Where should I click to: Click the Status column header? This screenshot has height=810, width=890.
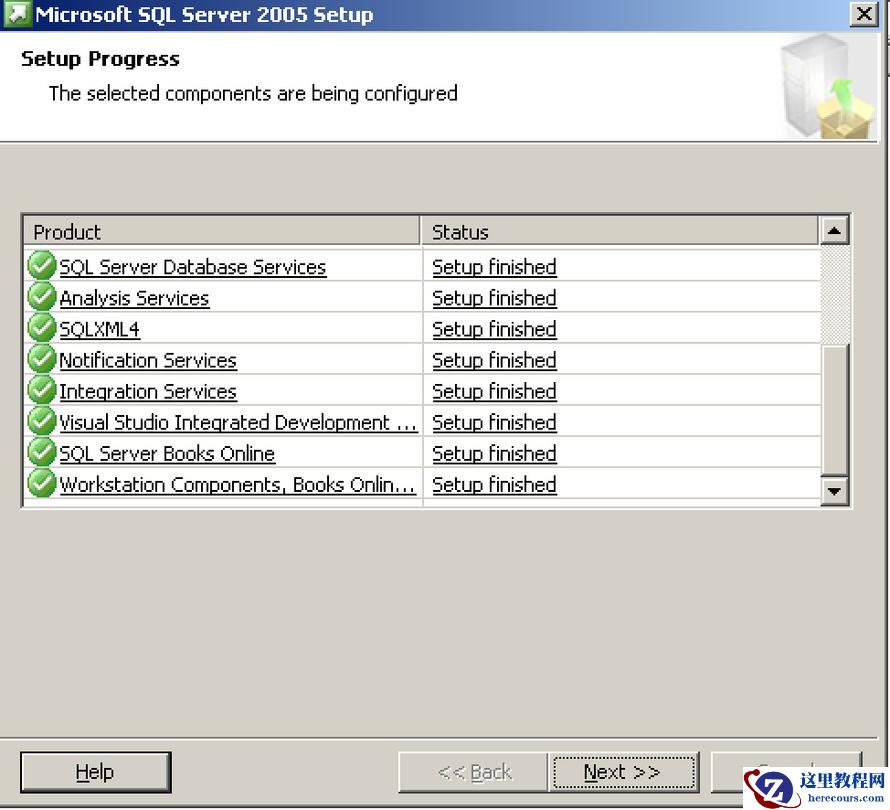click(620, 232)
